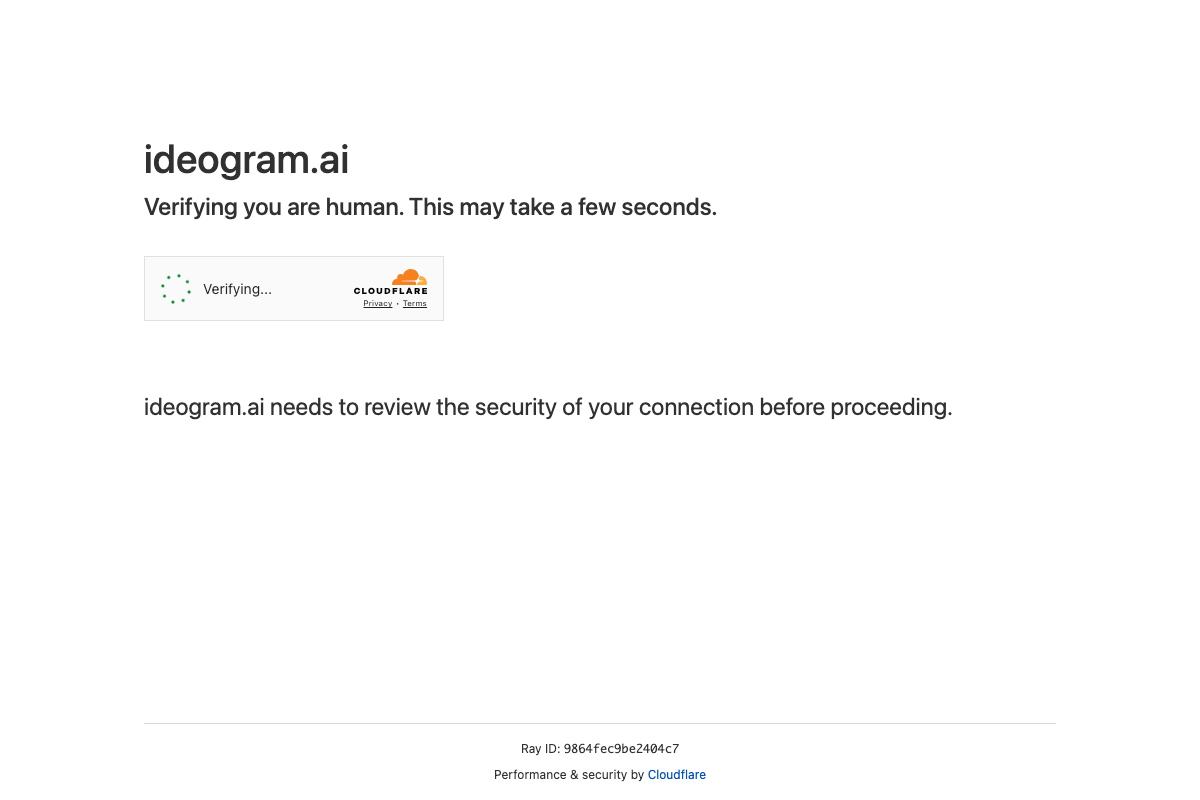The image size is (1200, 800).
Task: Click the "Verifying you are human." sentence
Action: coord(273,208)
